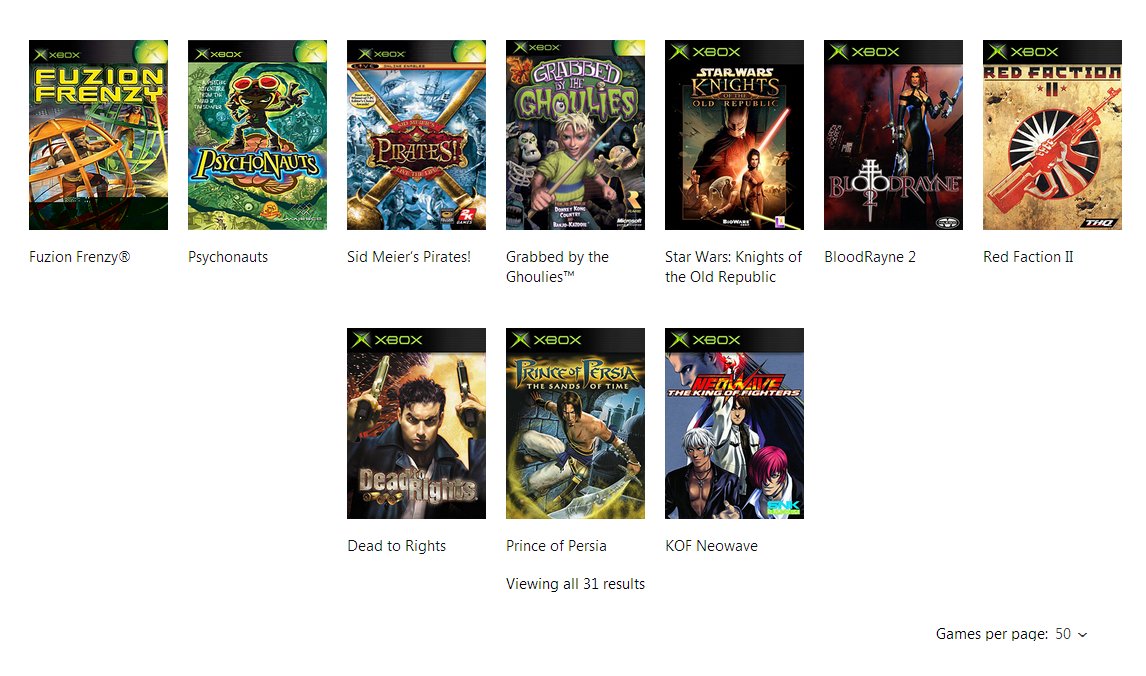Open the Fuzion Frenzy cover art

tap(99, 135)
